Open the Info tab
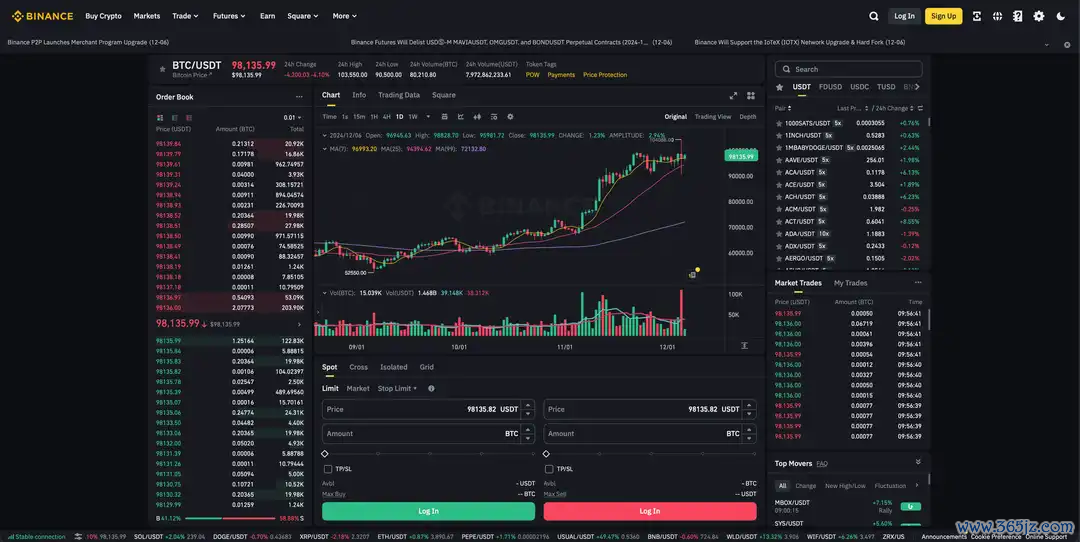1080x542 pixels. pyautogui.click(x=359, y=95)
